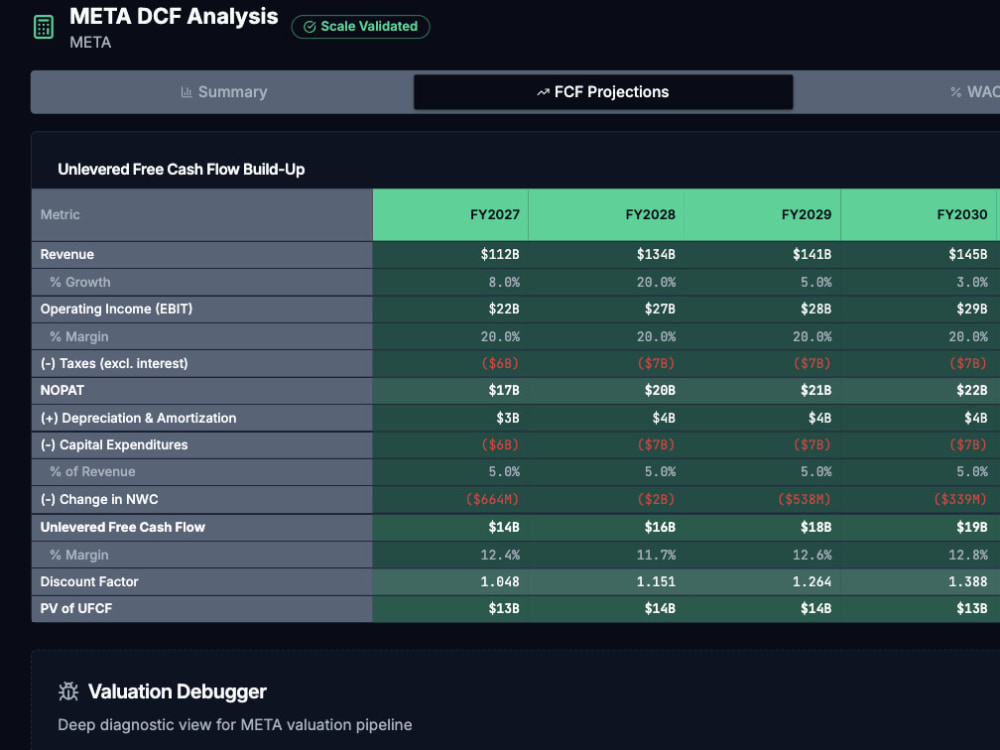Click NWC change value ($664M)
The height and width of the screenshot is (750, 1000).
coord(492,499)
